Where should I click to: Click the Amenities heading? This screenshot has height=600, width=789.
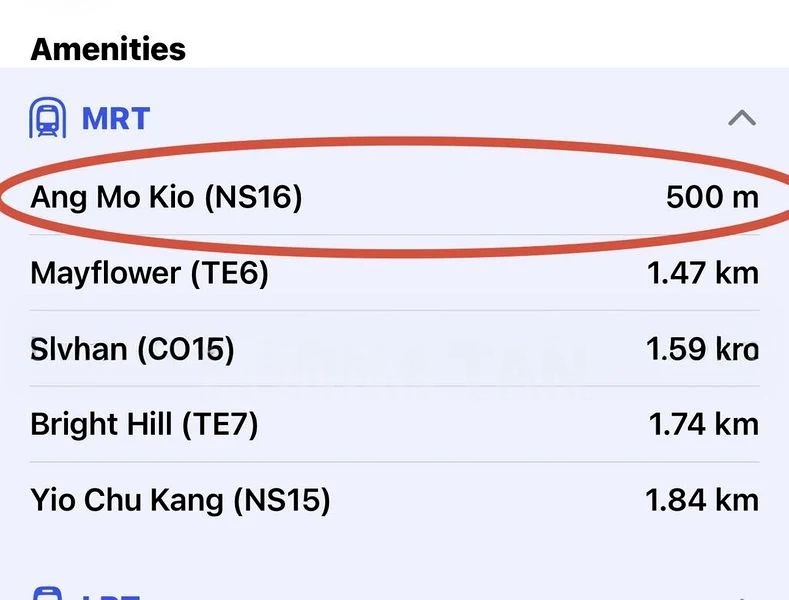click(x=108, y=48)
